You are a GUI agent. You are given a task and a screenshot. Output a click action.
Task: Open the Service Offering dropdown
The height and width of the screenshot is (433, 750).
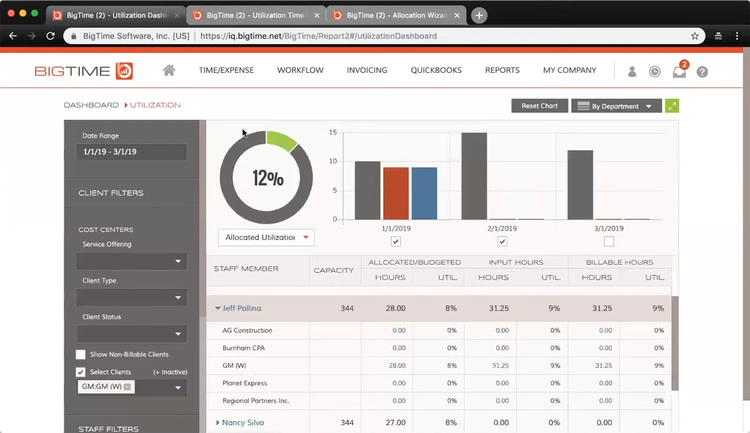132,261
